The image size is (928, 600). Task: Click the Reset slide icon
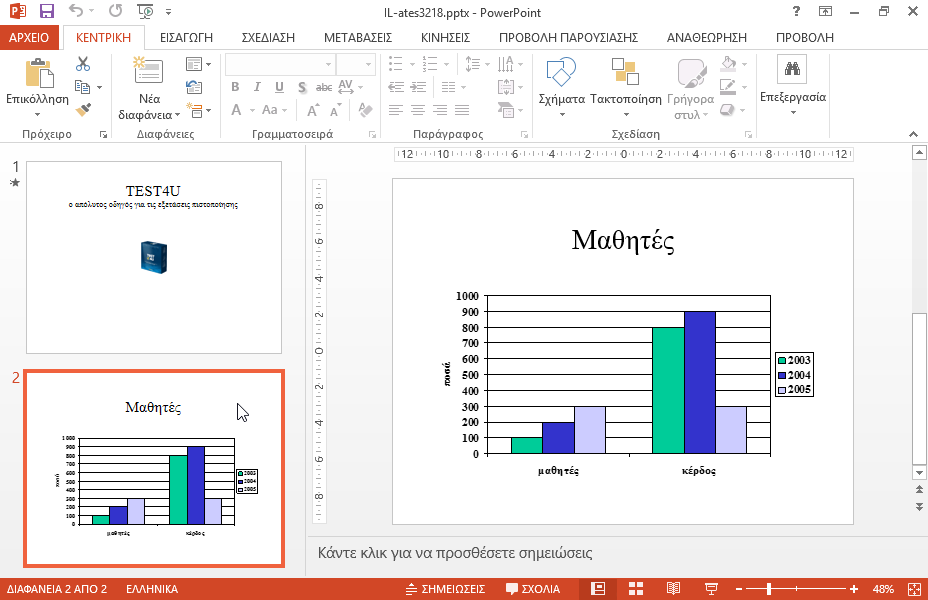194,88
